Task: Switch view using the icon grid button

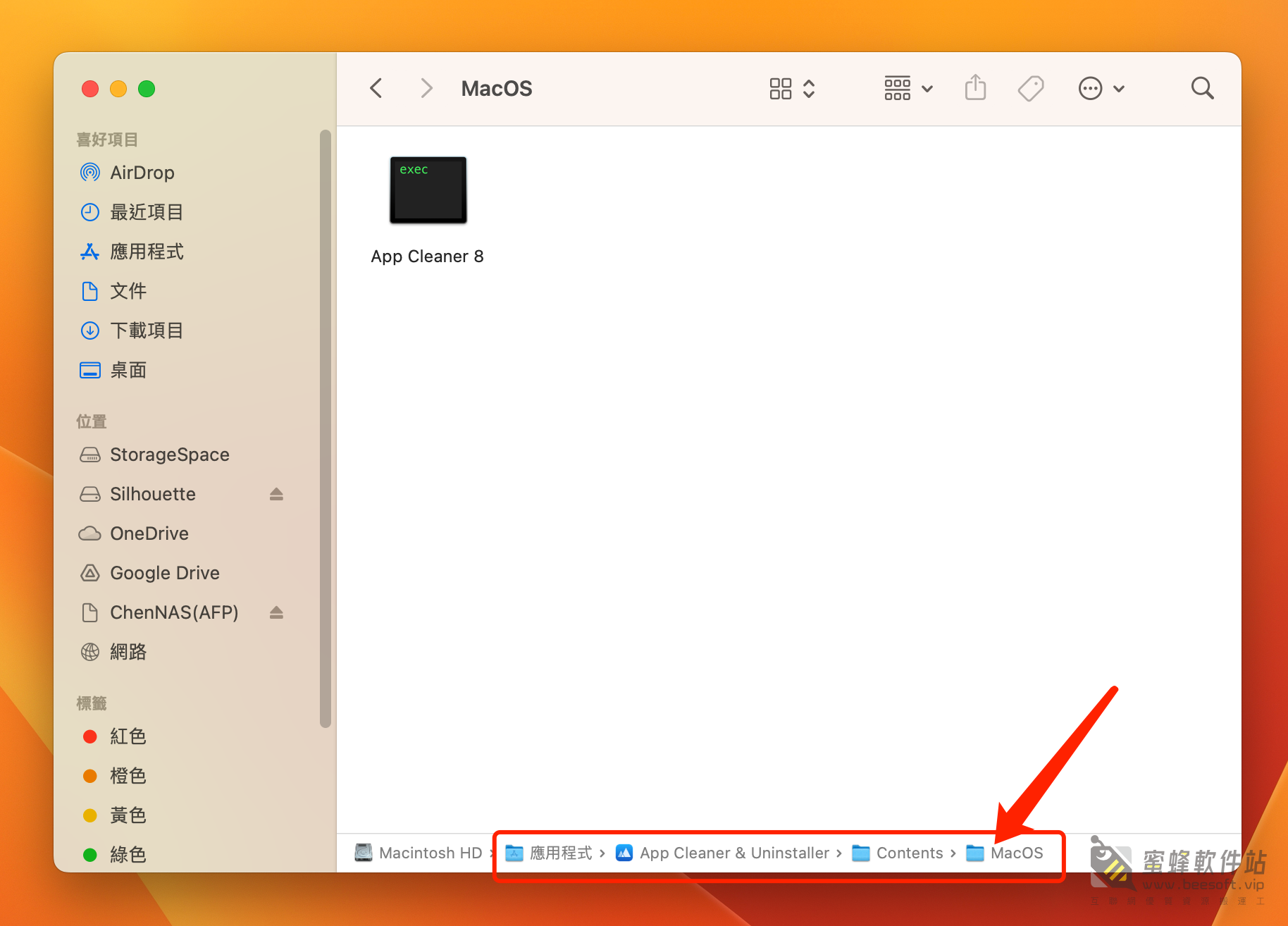Action: pos(781,89)
